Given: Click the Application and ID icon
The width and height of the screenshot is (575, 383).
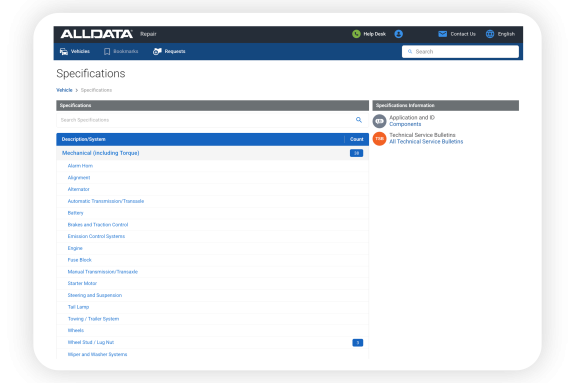Looking at the screenshot, I should click(380, 121).
